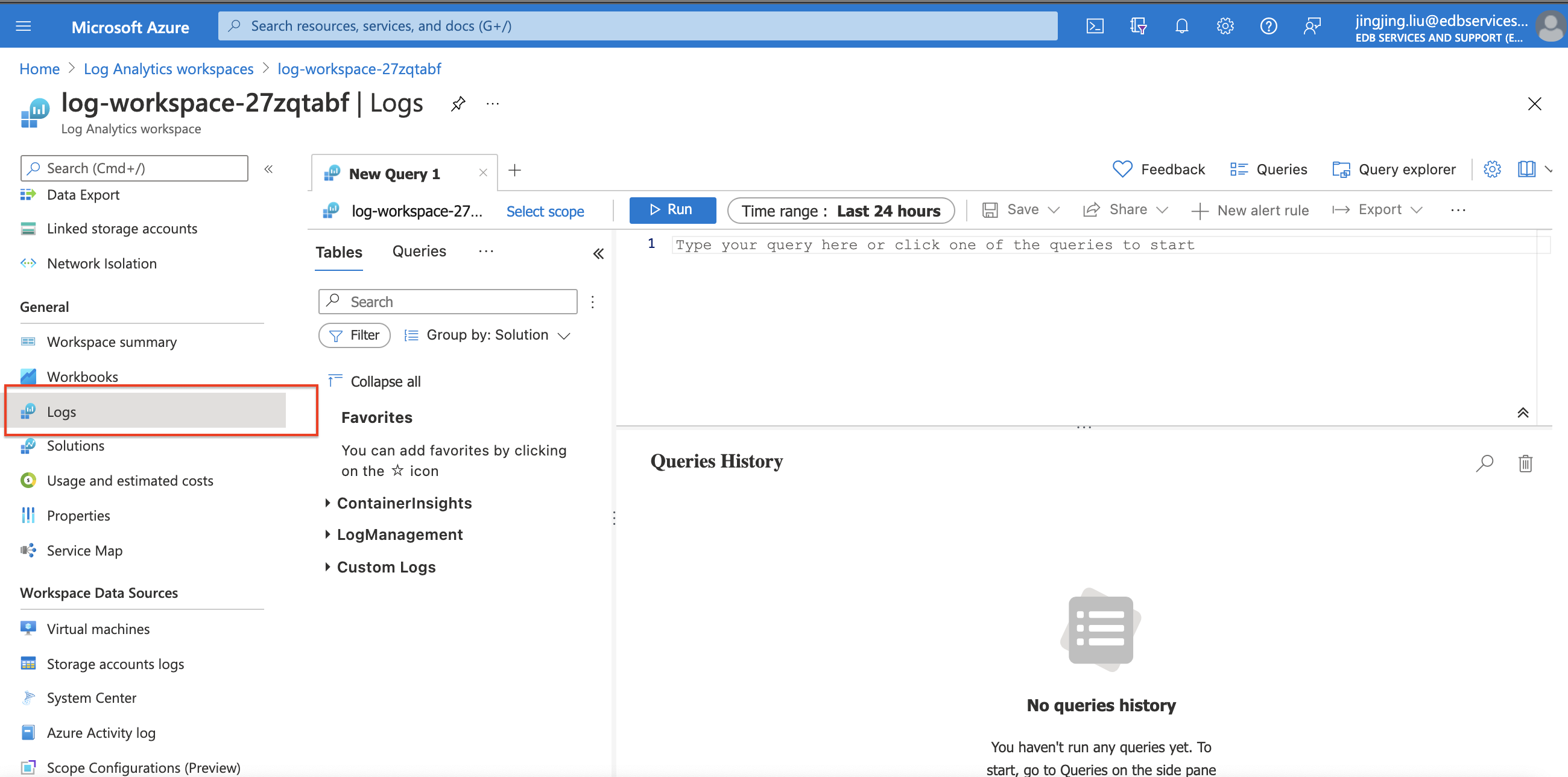This screenshot has width=1568, height=777.
Task: Collapse the left navigation menu
Action: (x=268, y=169)
